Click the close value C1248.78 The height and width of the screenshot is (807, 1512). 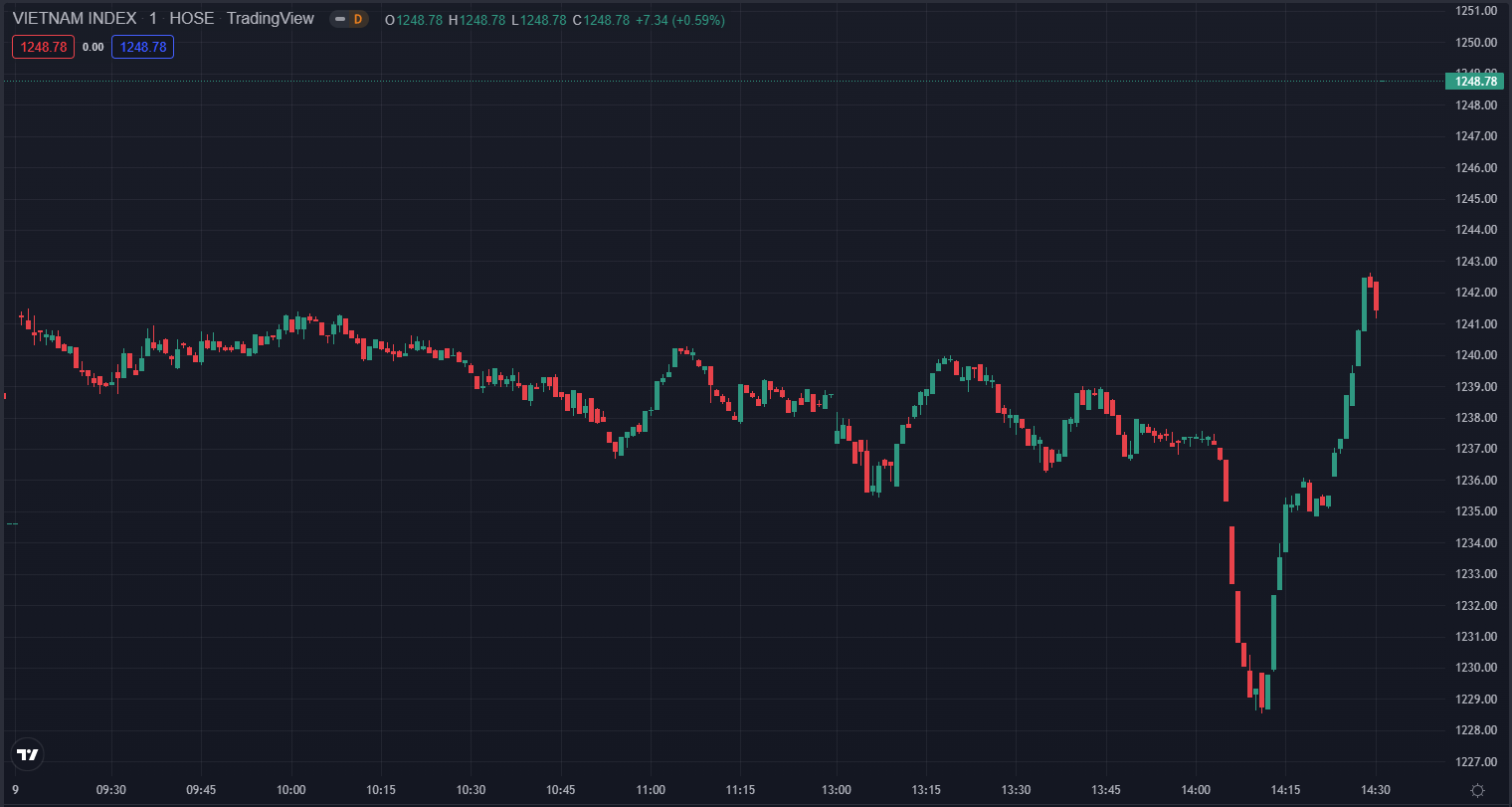[x=601, y=20]
